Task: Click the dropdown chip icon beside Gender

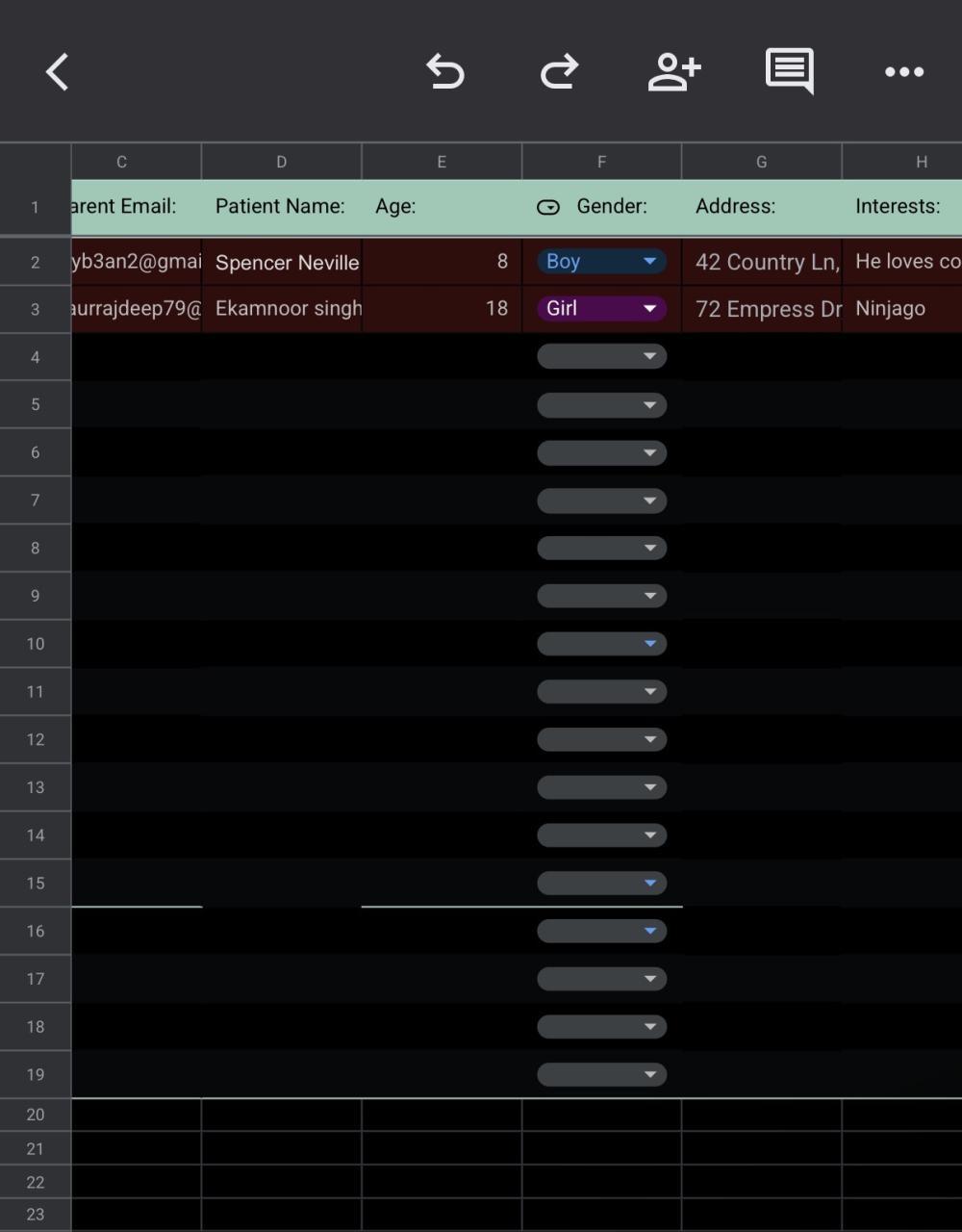Action: [x=548, y=207]
